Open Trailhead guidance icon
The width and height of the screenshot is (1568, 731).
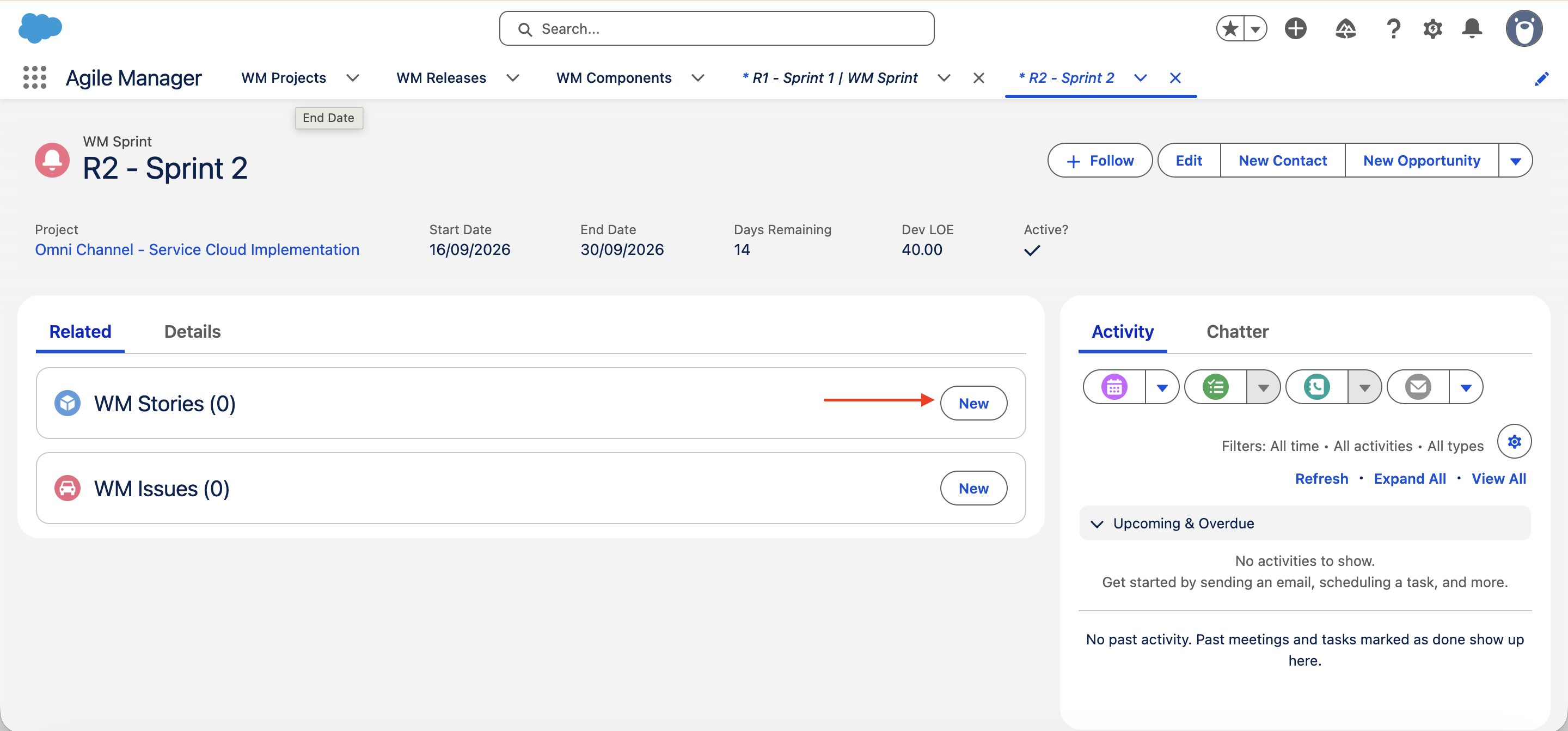(x=1345, y=29)
